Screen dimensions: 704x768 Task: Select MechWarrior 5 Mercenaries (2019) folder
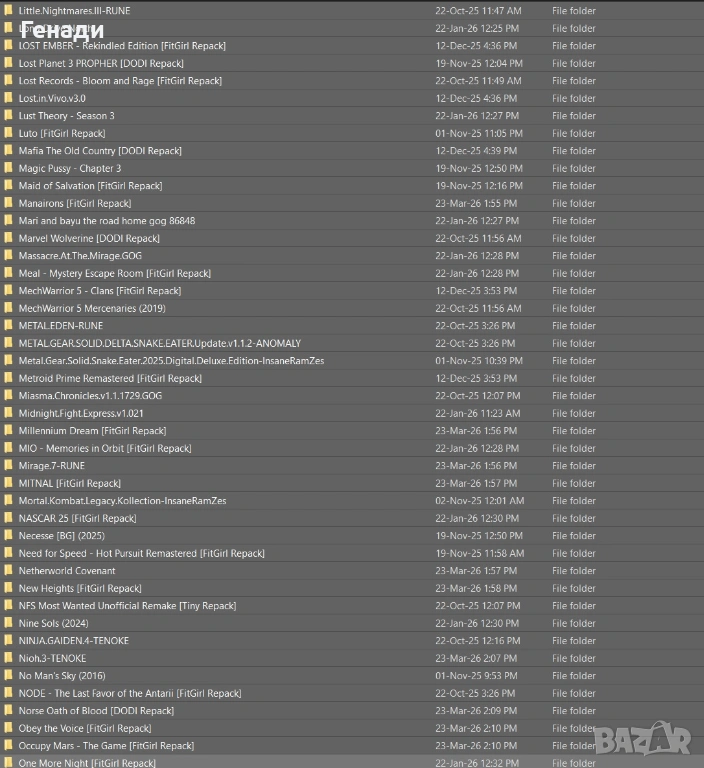point(352,308)
